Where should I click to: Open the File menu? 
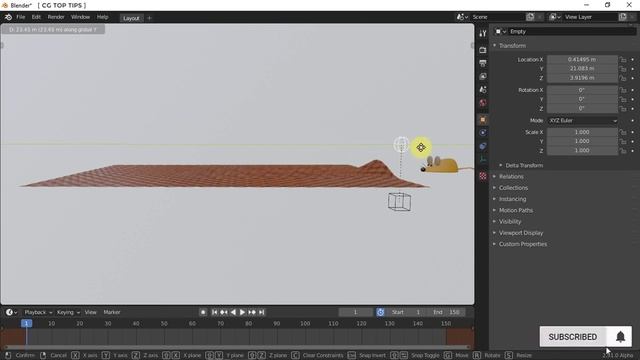[20, 17]
